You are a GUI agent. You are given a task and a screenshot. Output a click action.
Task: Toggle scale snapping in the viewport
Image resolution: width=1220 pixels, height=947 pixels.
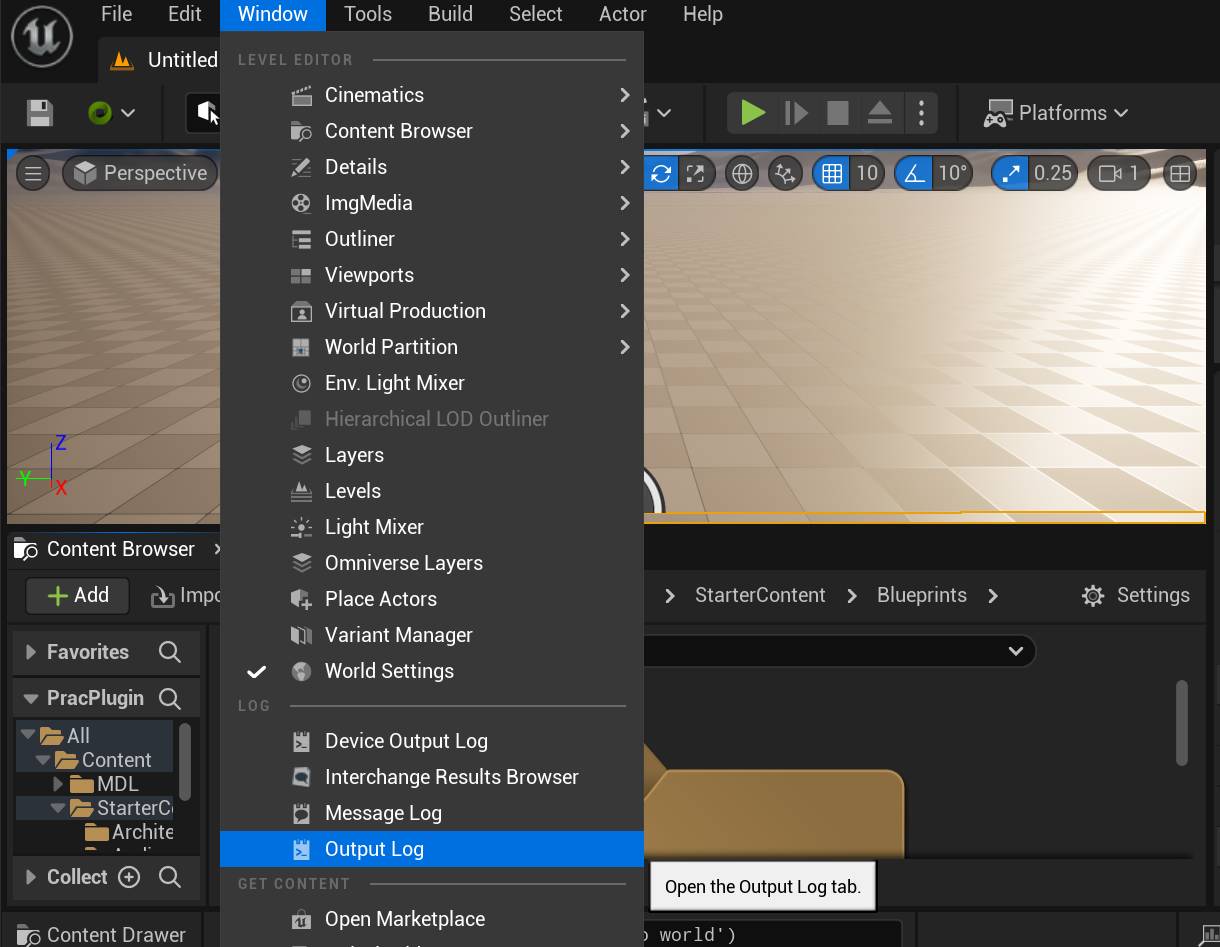click(x=1010, y=174)
